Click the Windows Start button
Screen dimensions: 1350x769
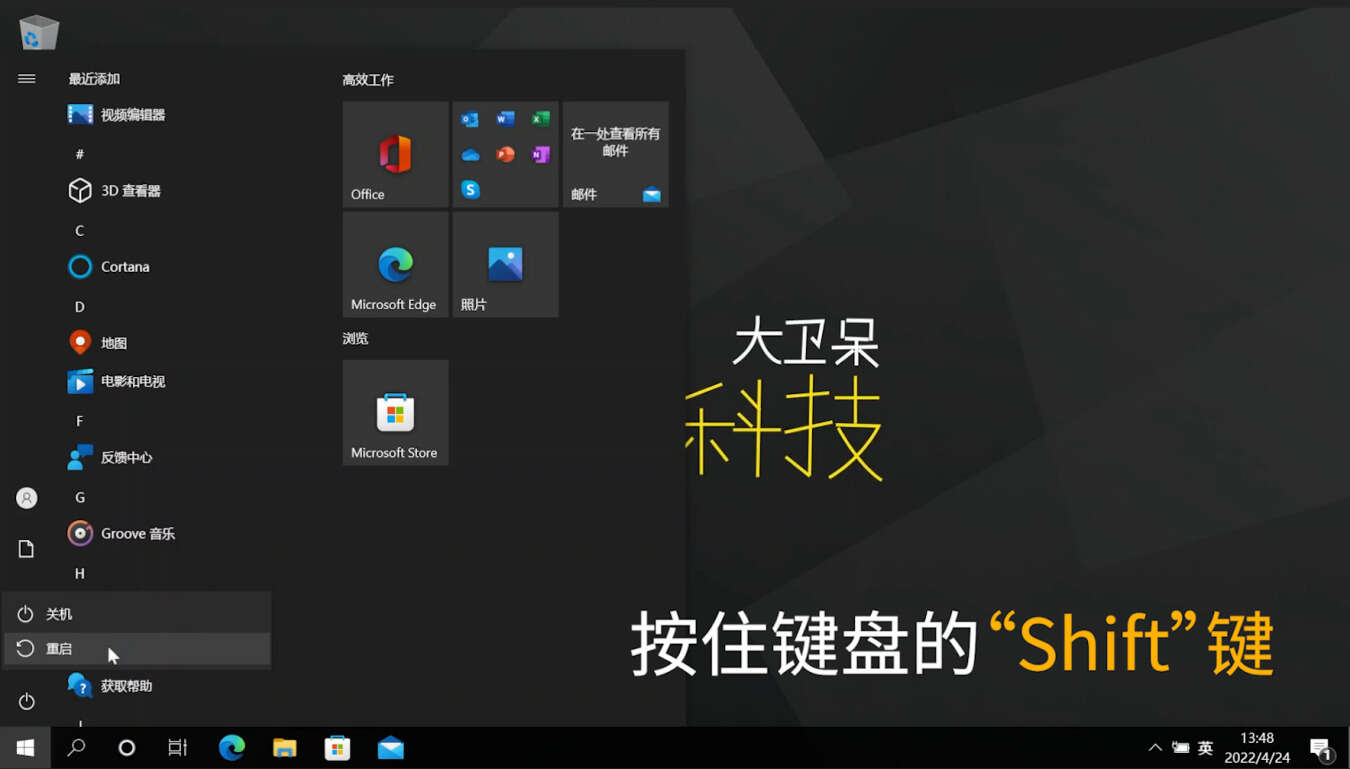coord(26,748)
